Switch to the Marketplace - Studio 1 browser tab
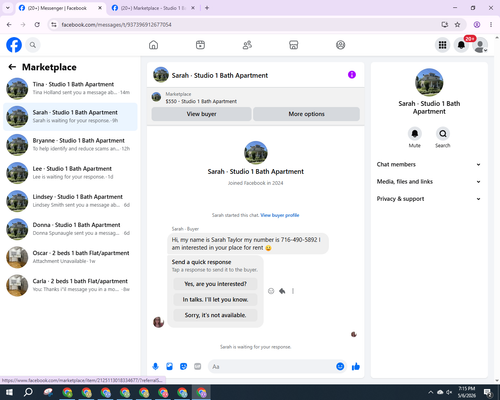Image resolution: width=500 pixels, height=400 pixels. click(x=153, y=8)
